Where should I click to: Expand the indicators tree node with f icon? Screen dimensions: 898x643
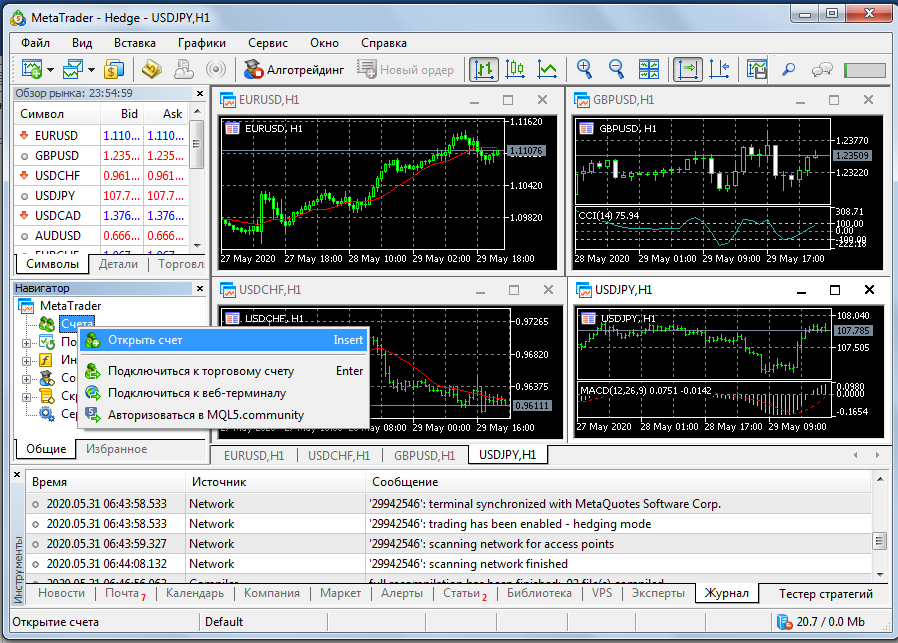[x=26, y=361]
